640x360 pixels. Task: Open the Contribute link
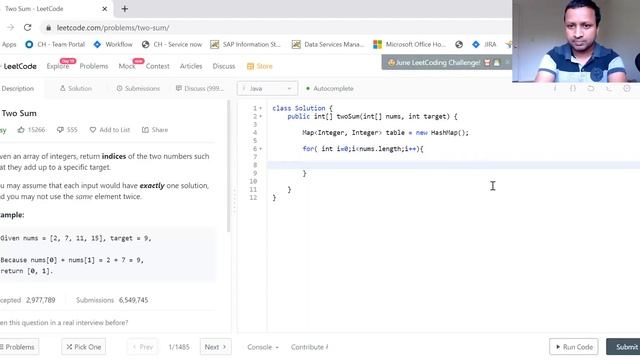309,347
